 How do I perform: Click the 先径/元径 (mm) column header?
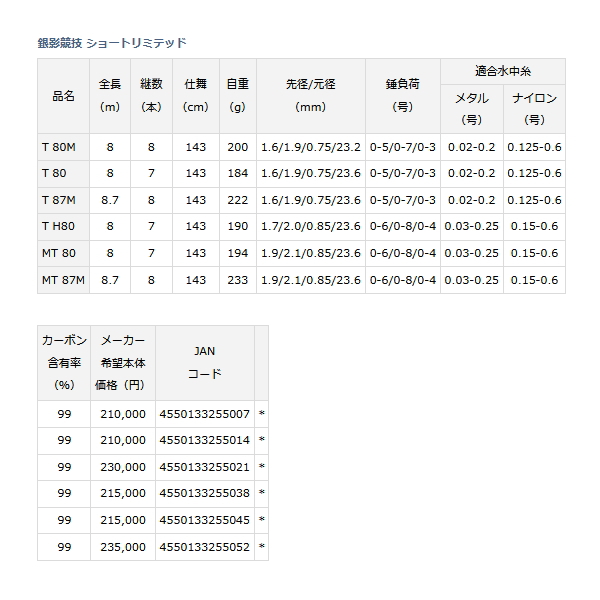(311, 96)
